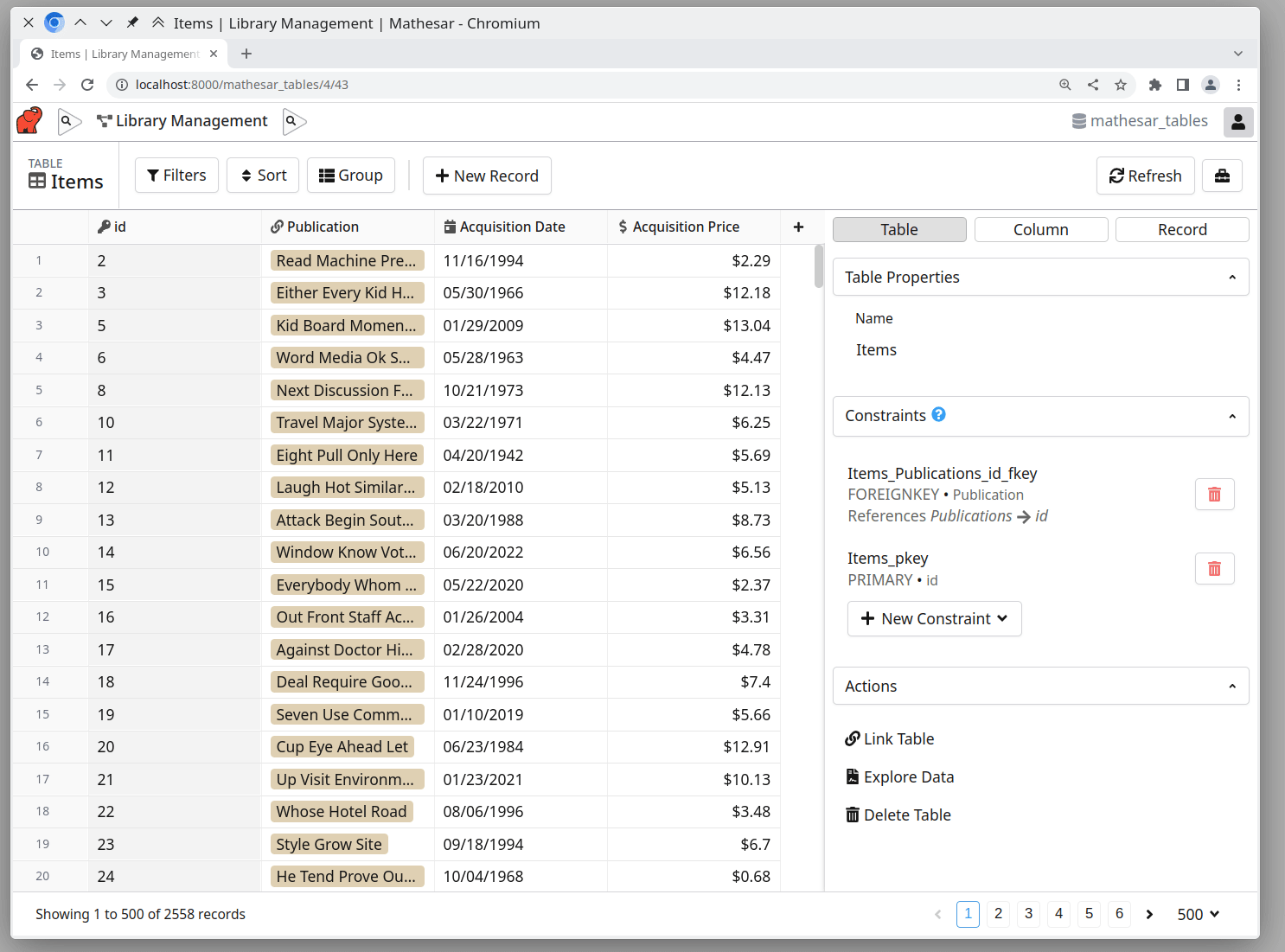Open linked record Style Grow Site
This screenshot has width=1285, height=952.
[329, 844]
